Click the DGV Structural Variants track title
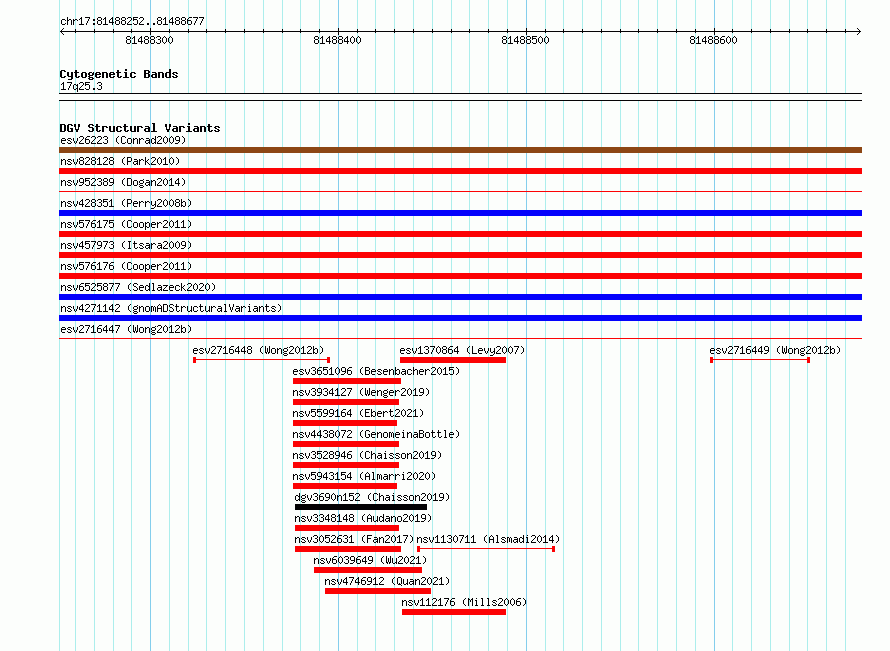The image size is (890, 651). pyautogui.click(x=140, y=128)
